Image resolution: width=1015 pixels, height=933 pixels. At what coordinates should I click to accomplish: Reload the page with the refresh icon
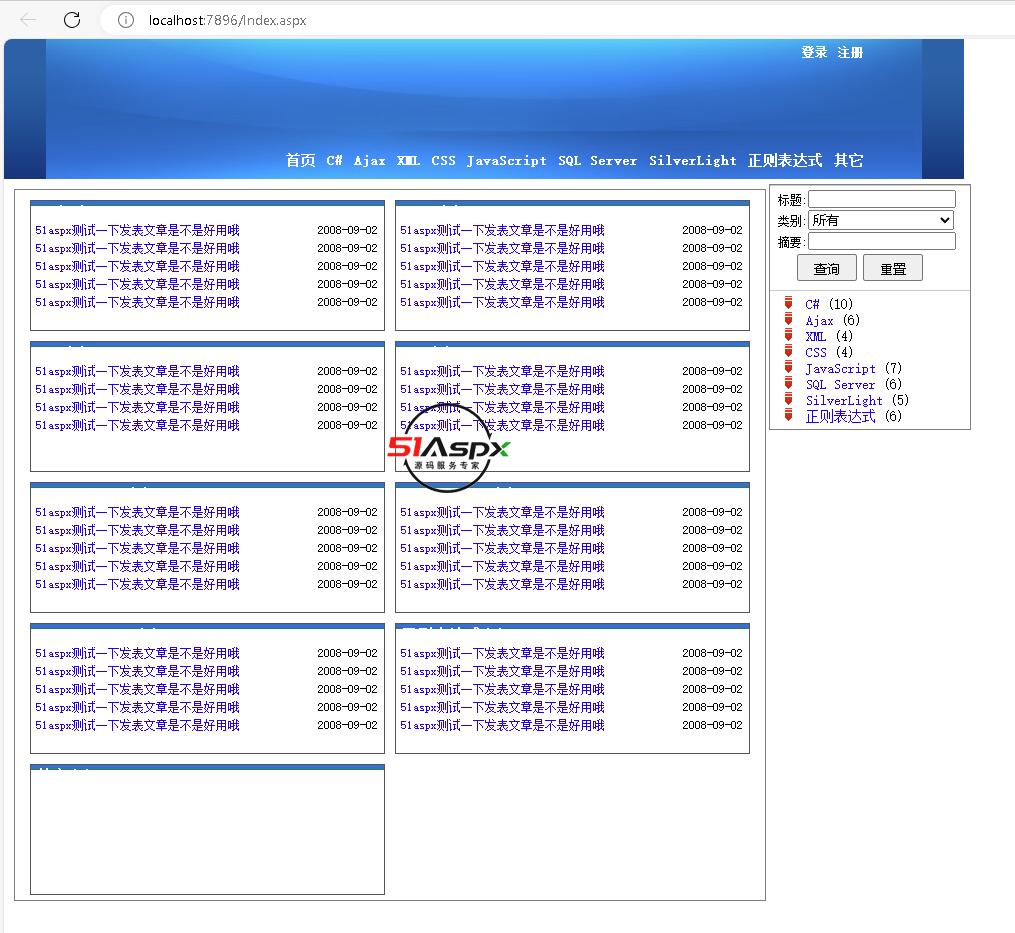point(72,20)
